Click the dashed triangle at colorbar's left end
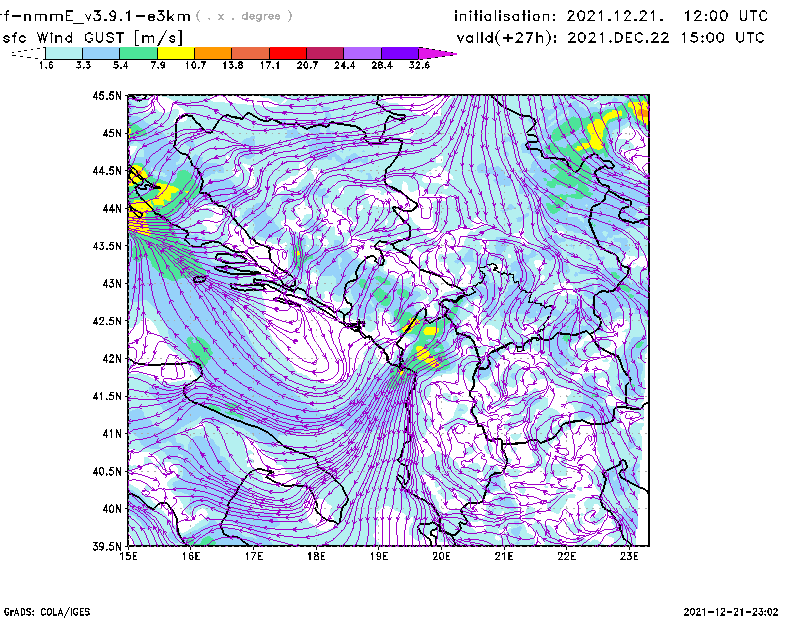This screenshot has height=618, width=800. pos(28,53)
